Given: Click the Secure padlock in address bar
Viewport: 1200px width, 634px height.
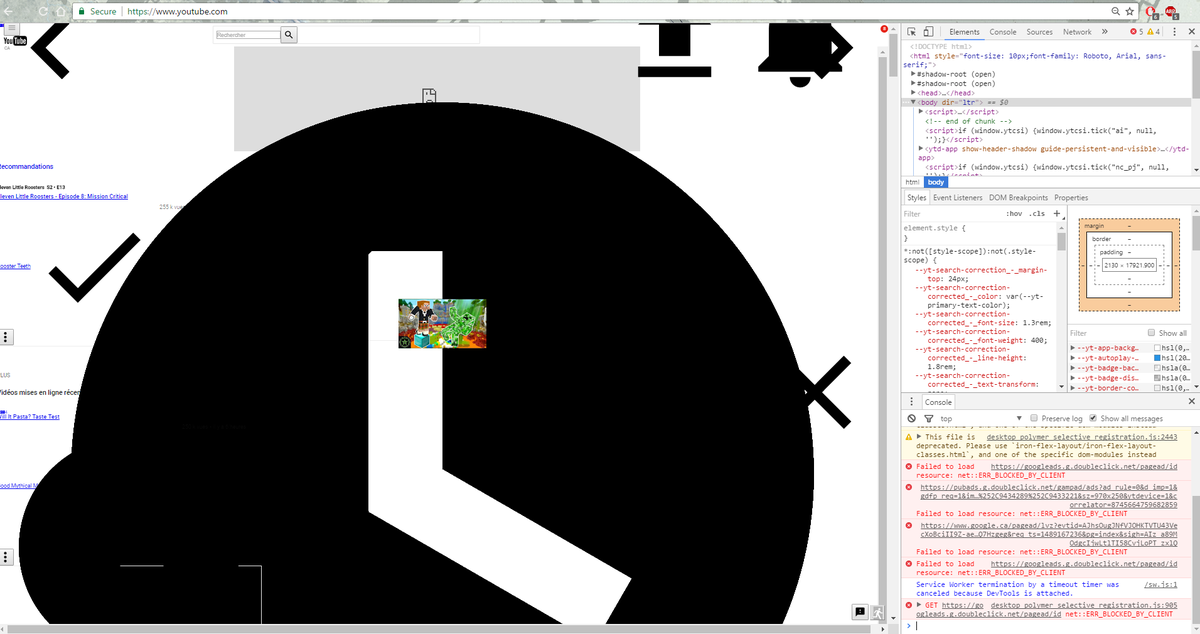Looking at the screenshot, I should tap(80, 11).
